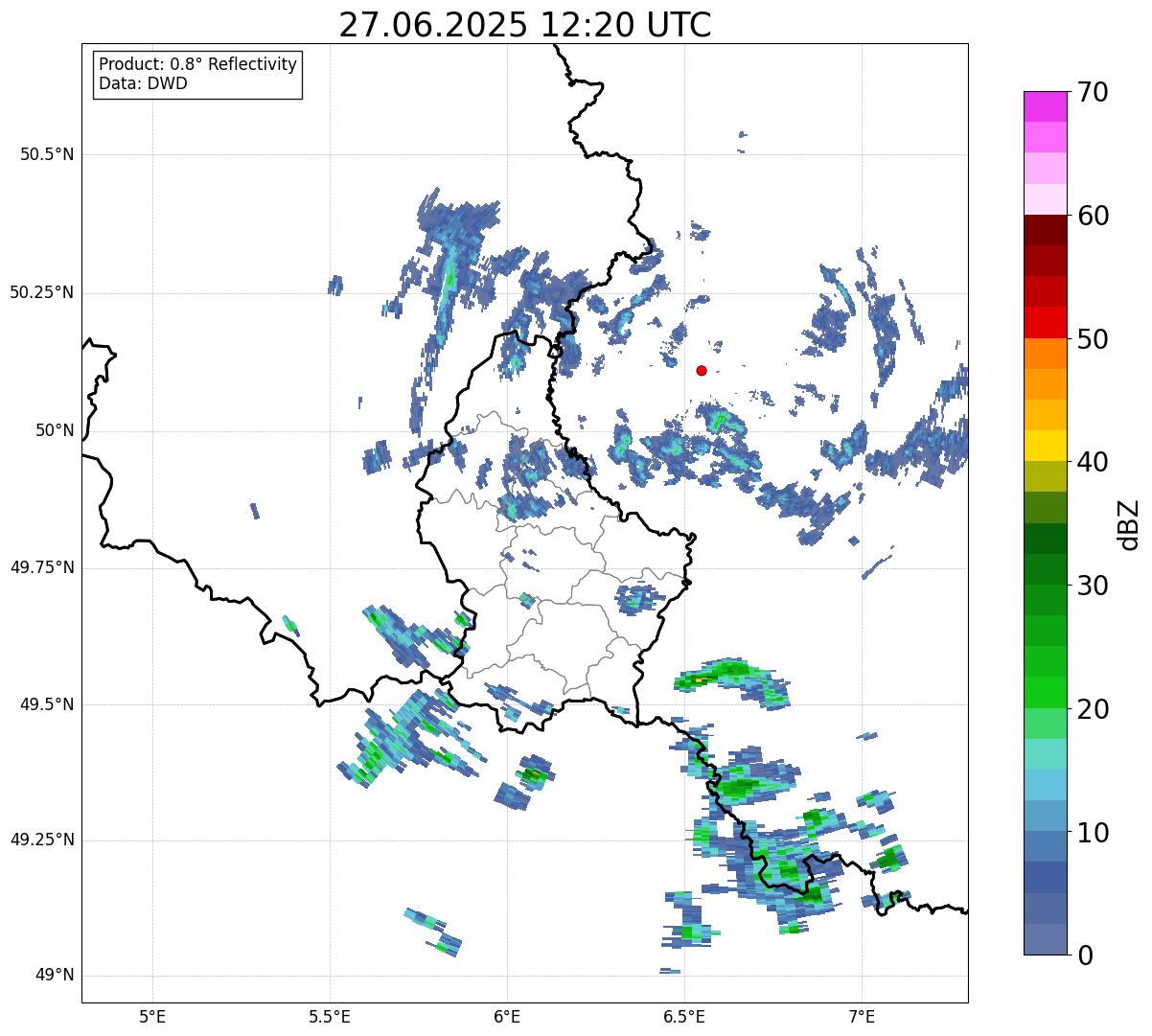Screen dimensions: 1152x1036
Task: Click the '5.5°E' longitude label
Action: pos(330,1016)
